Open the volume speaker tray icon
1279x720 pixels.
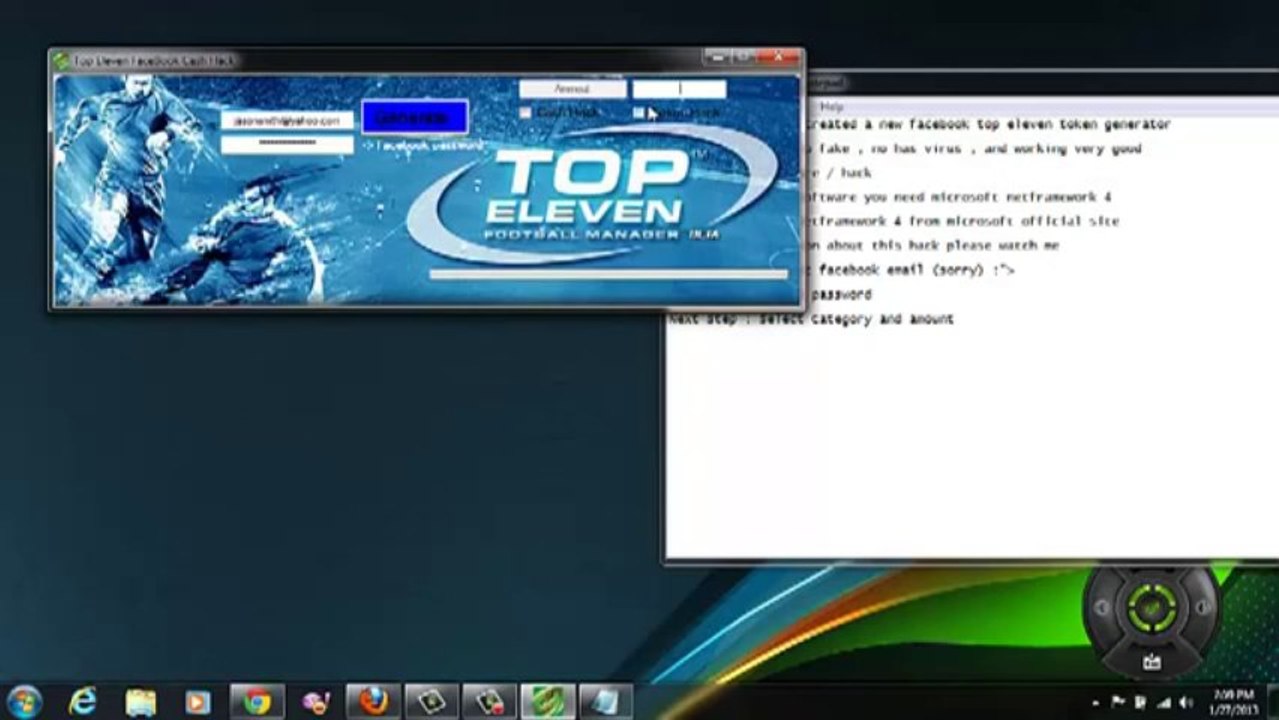coord(1186,702)
